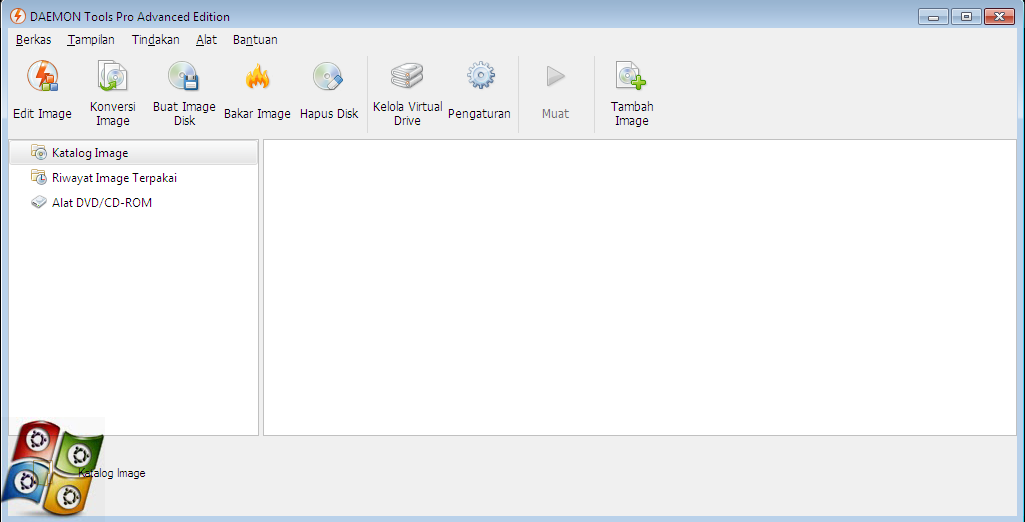Click the Alat DVD/CD-ROM drive icon

[x=39, y=203]
